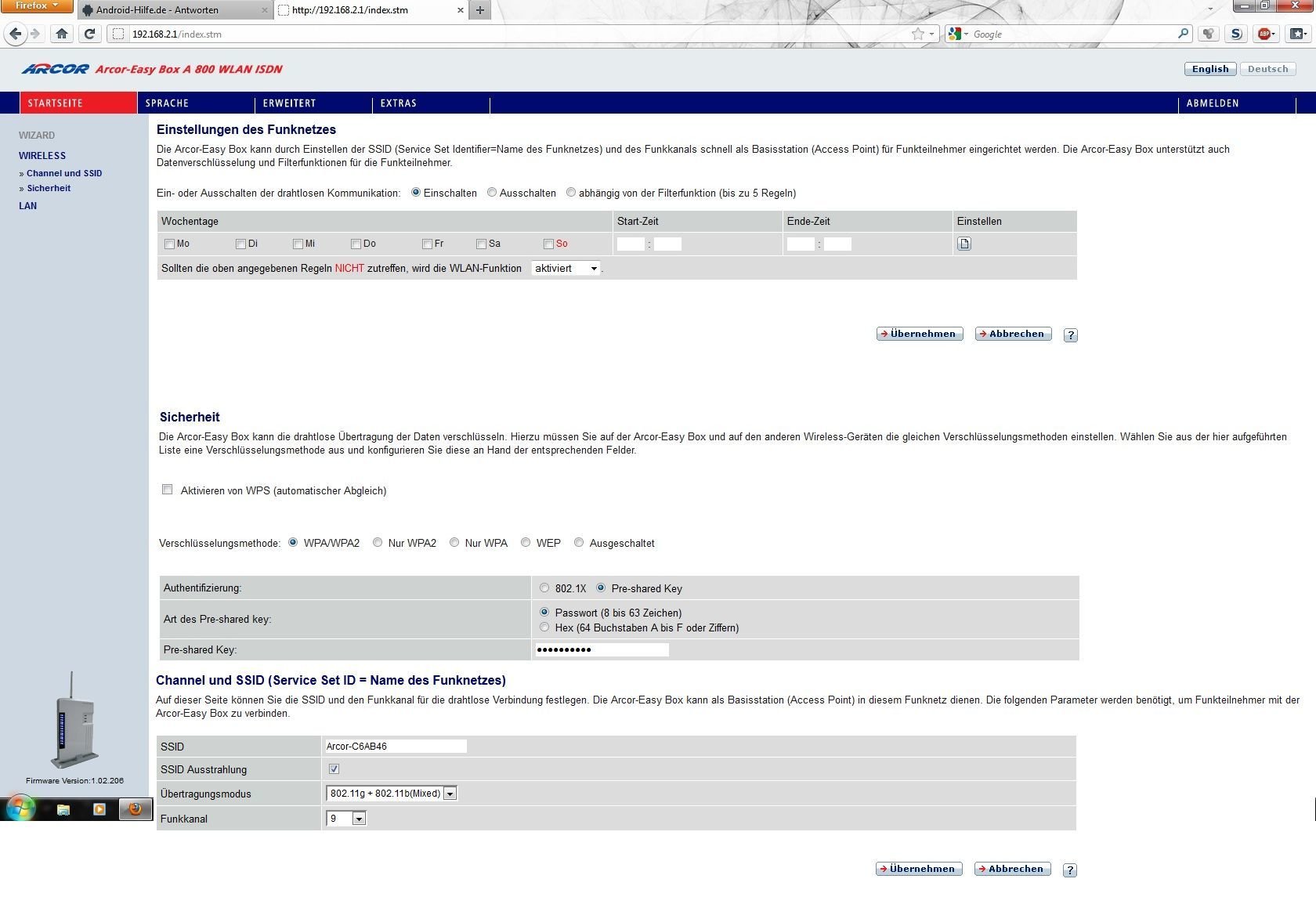This screenshot has height=915, width=1316.
Task: Select filter-dependent wireless radio option
Action: click(571, 193)
